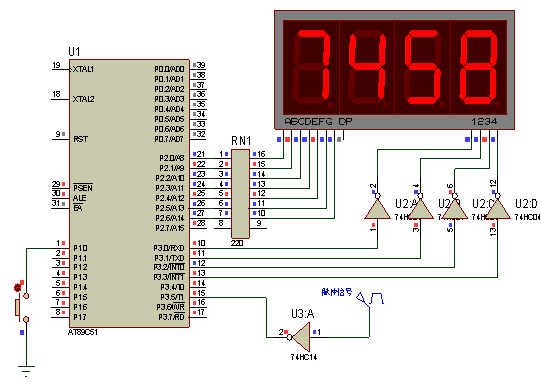541x387 pixels.
Task: Click the 220 resistance value under RN1
Action: pyautogui.click(x=237, y=243)
